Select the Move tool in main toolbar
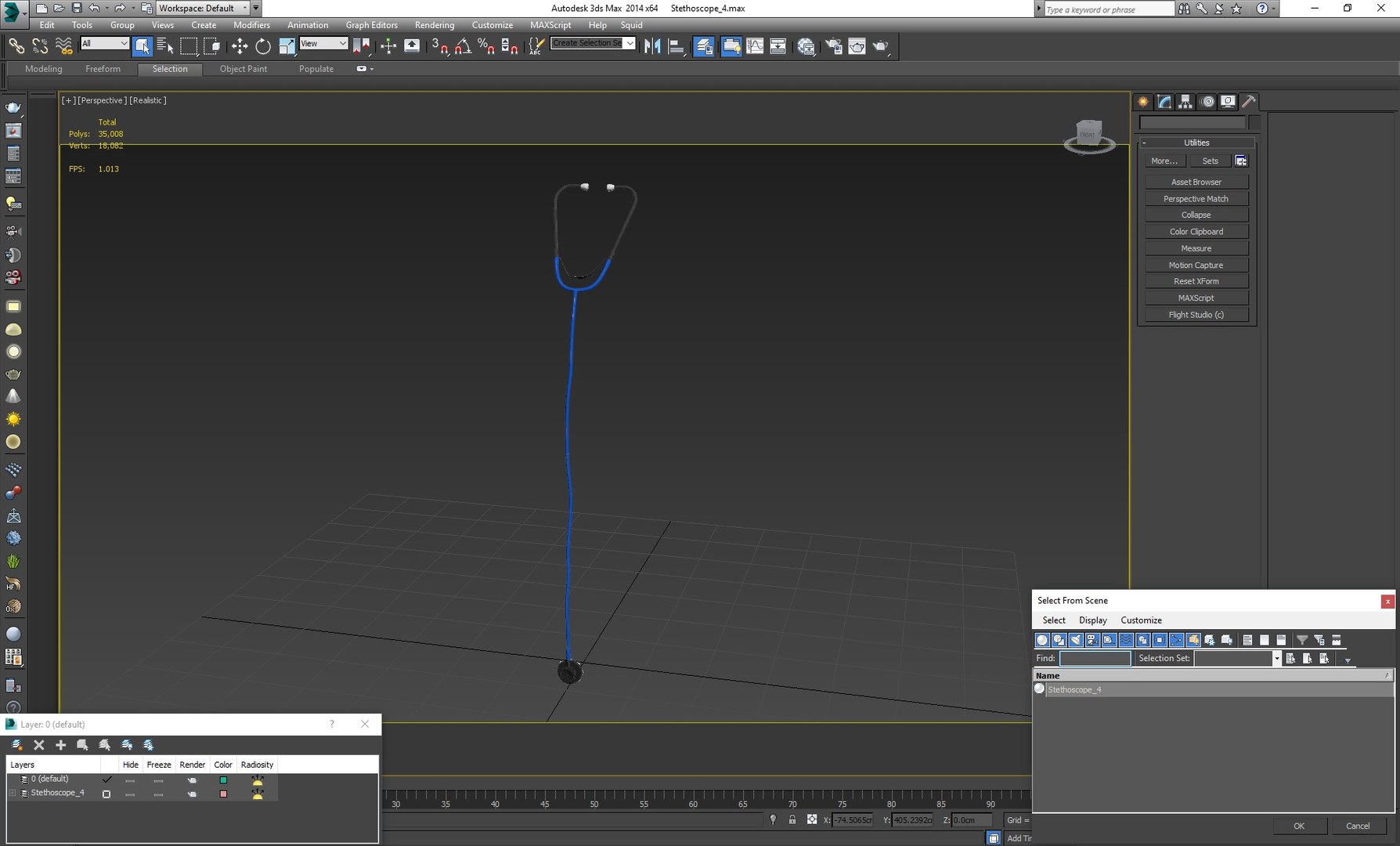This screenshot has width=1400, height=846. (240, 46)
